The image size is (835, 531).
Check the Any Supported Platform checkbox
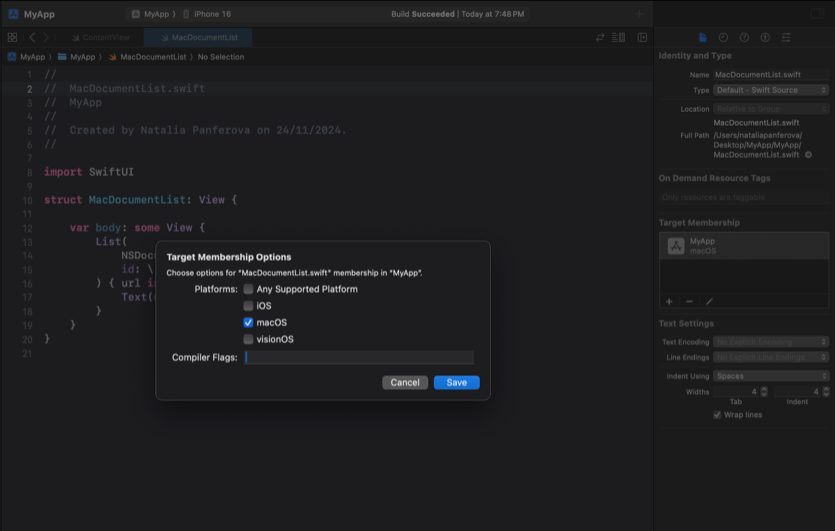tap(248, 289)
